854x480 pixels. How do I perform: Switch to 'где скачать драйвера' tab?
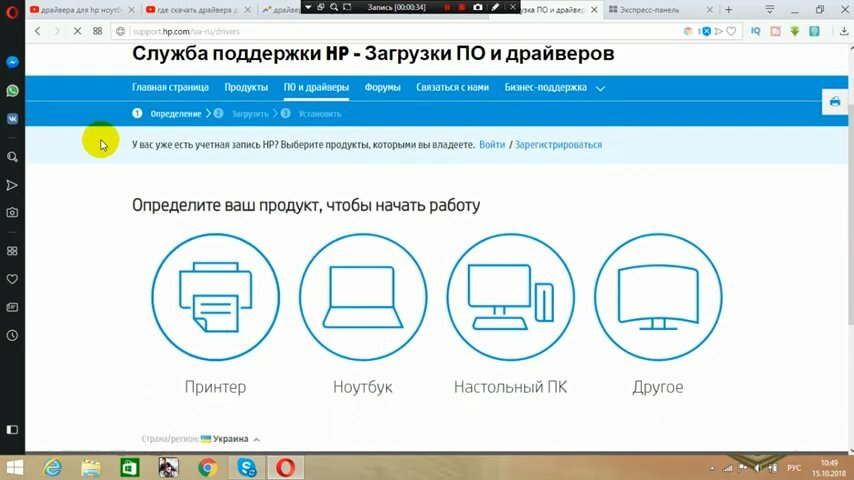[x=198, y=10]
